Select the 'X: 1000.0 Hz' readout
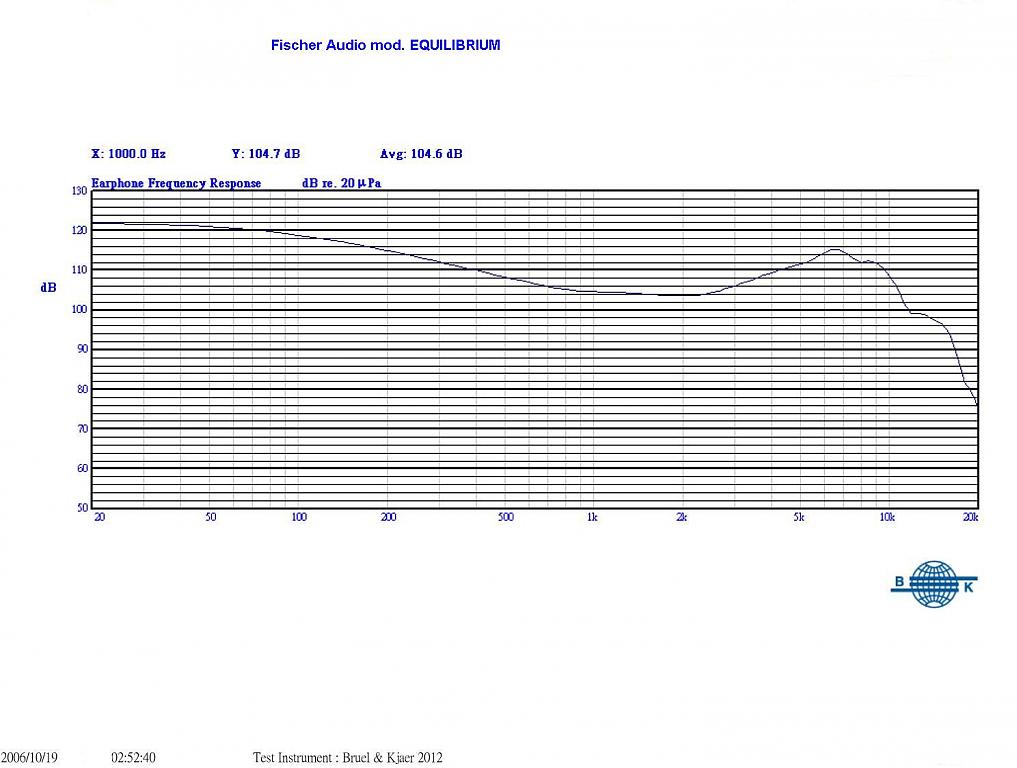 (x=128, y=154)
